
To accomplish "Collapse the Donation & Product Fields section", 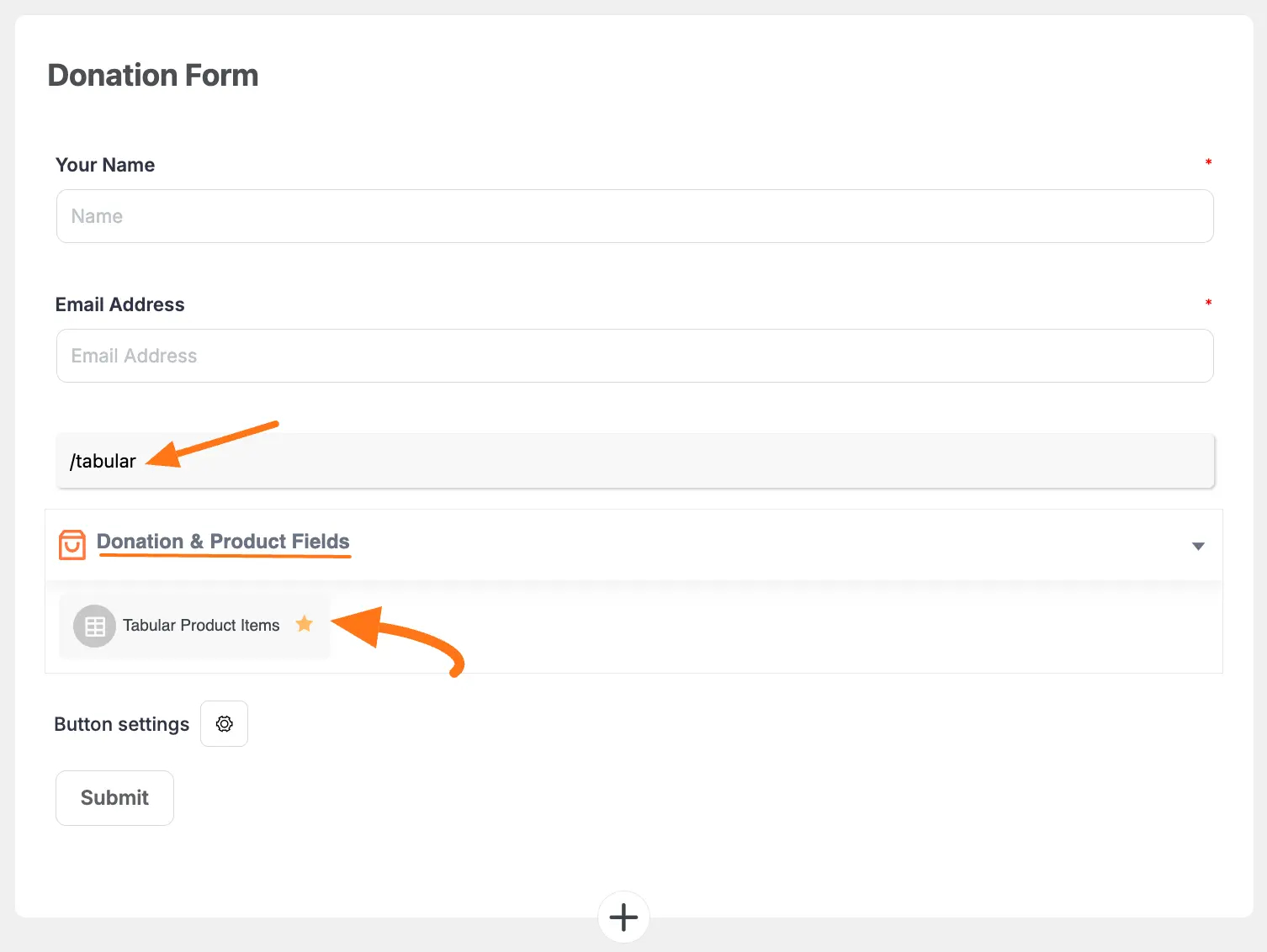I will click(1197, 545).
